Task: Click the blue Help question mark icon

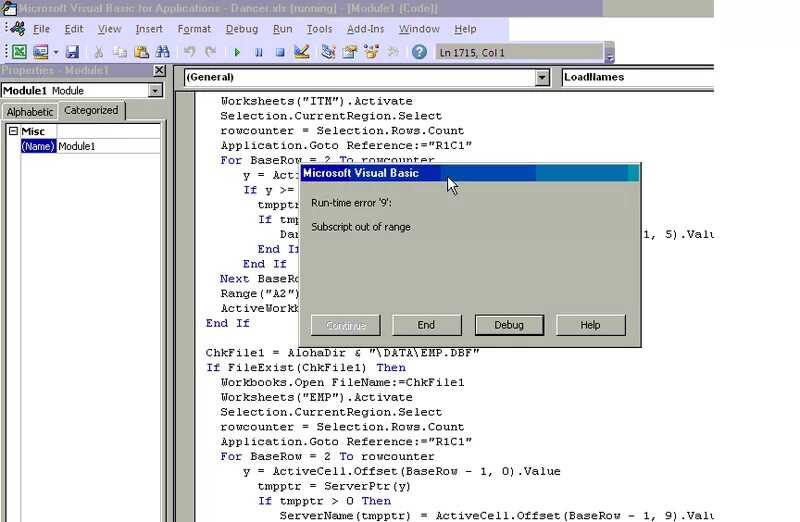Action: click(419, 52)
